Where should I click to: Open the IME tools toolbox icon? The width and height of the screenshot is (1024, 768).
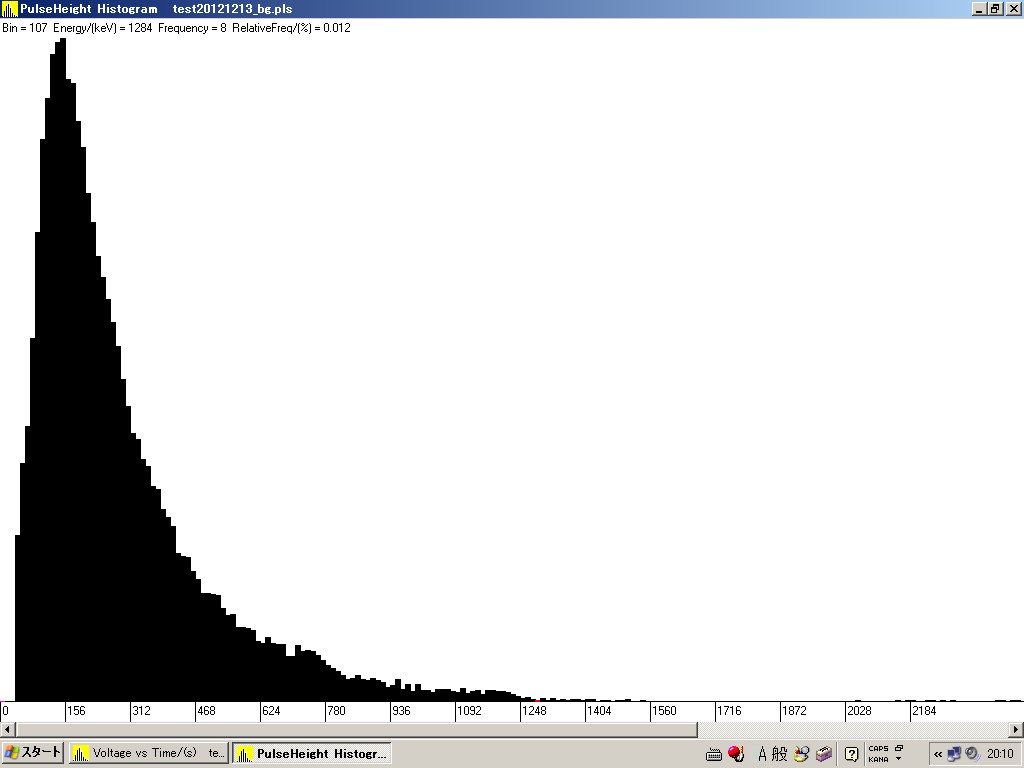(x=824, y=754)
